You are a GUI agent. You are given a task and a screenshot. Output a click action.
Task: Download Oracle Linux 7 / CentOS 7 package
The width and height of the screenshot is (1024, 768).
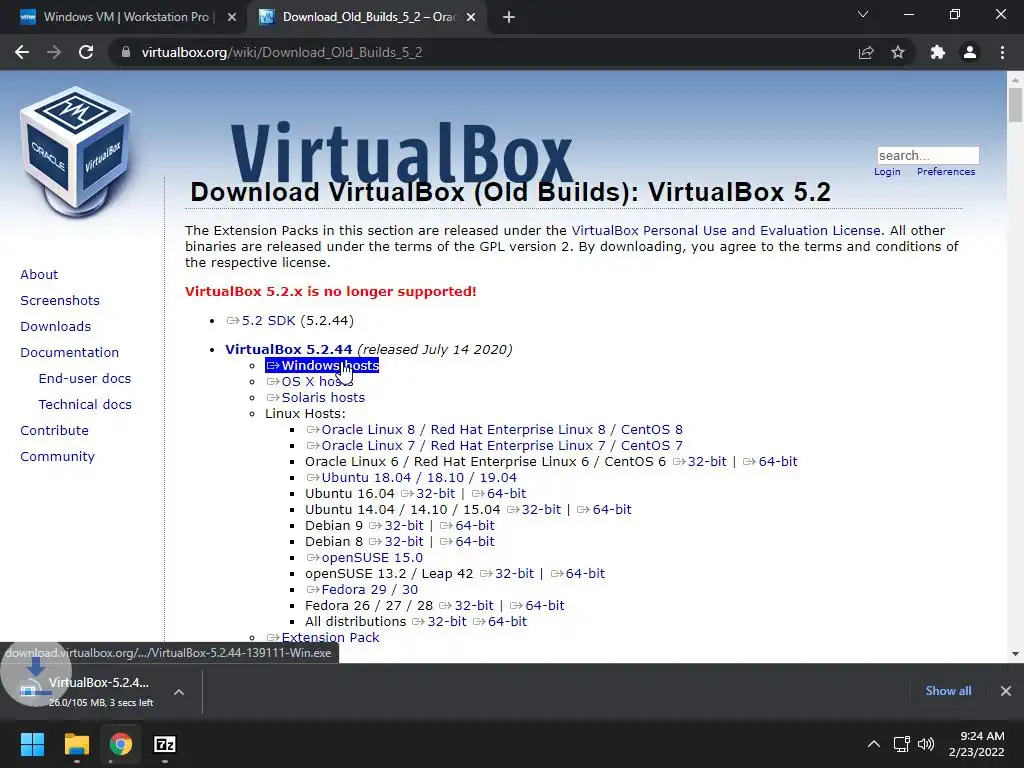click(x=494, y=445)
